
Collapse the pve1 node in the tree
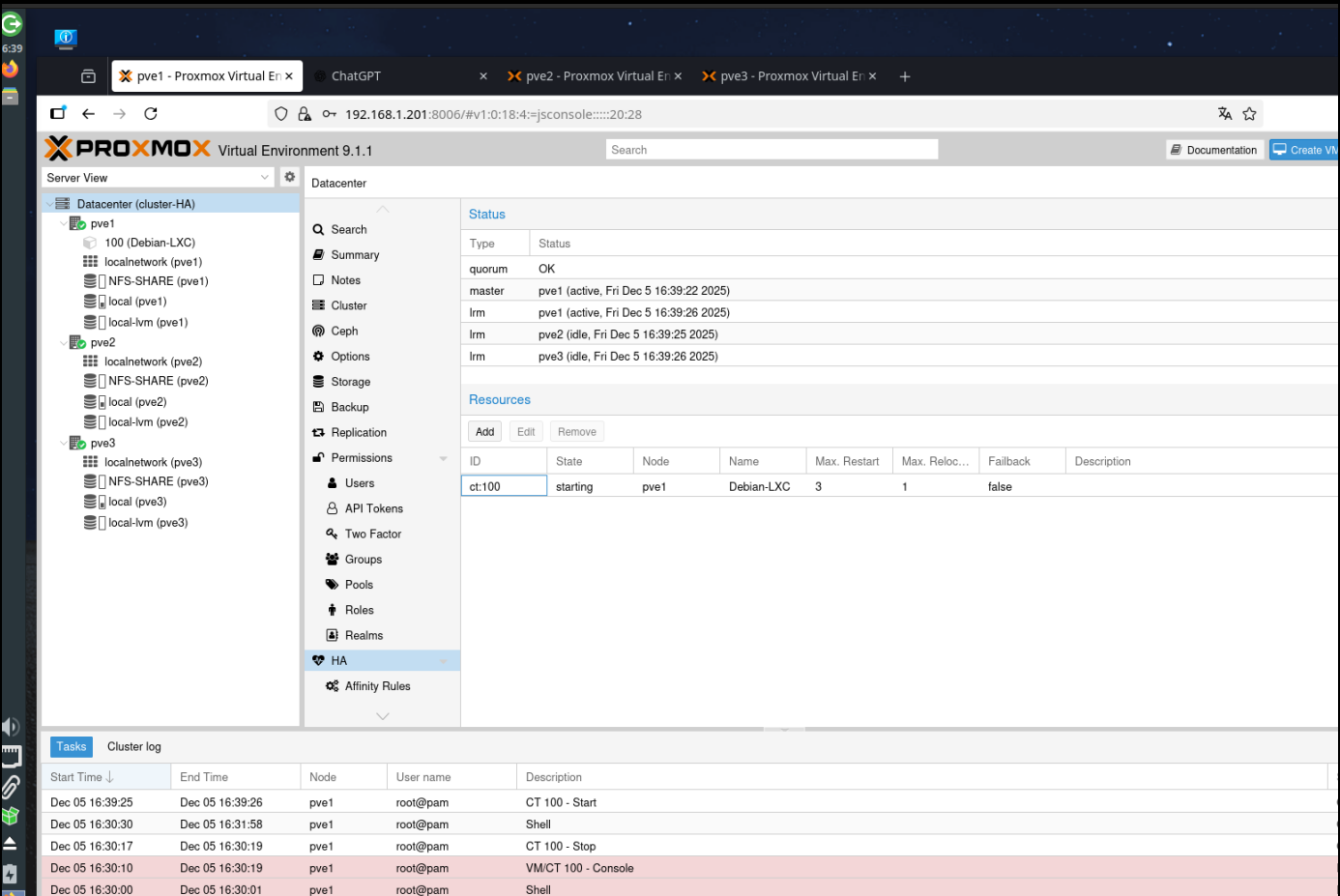62,222
